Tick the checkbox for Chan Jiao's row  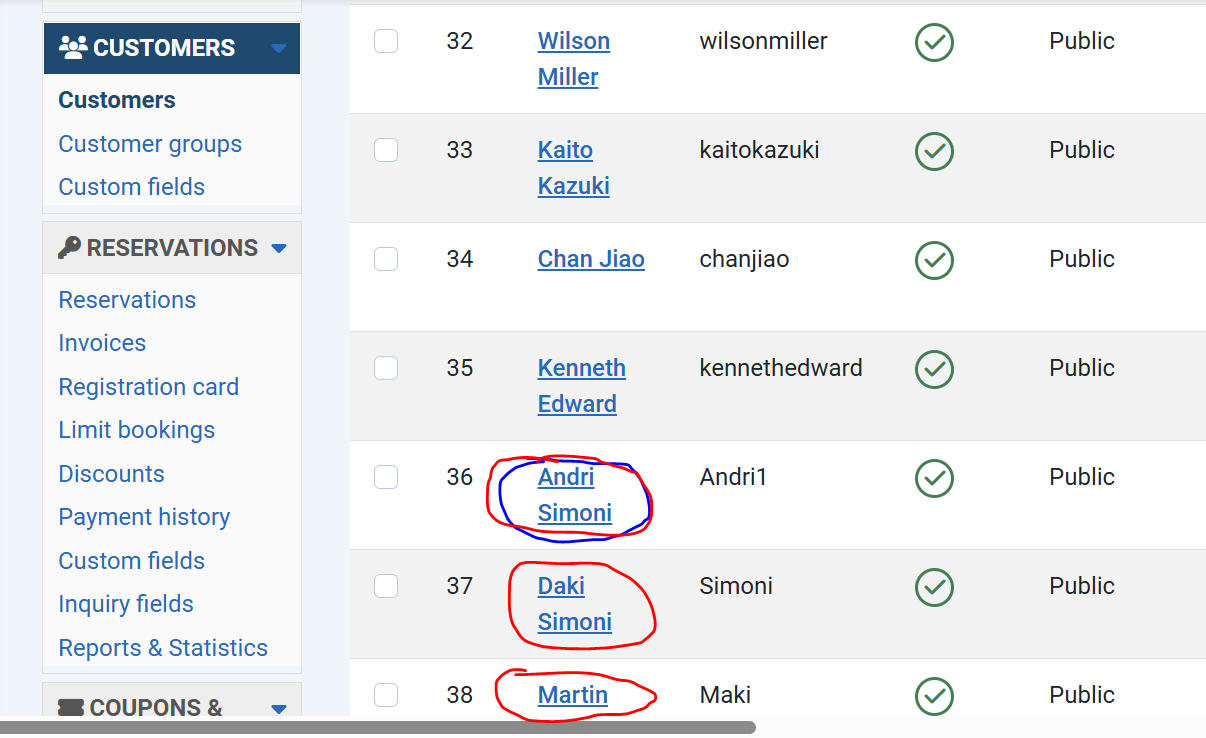click(386, 259)
